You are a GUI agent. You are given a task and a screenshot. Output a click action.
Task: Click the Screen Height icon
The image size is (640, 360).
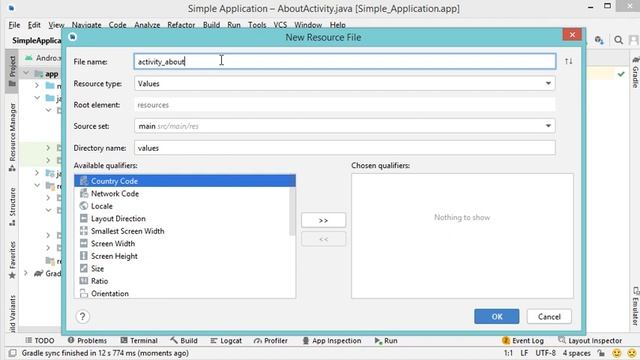(84, 256)
